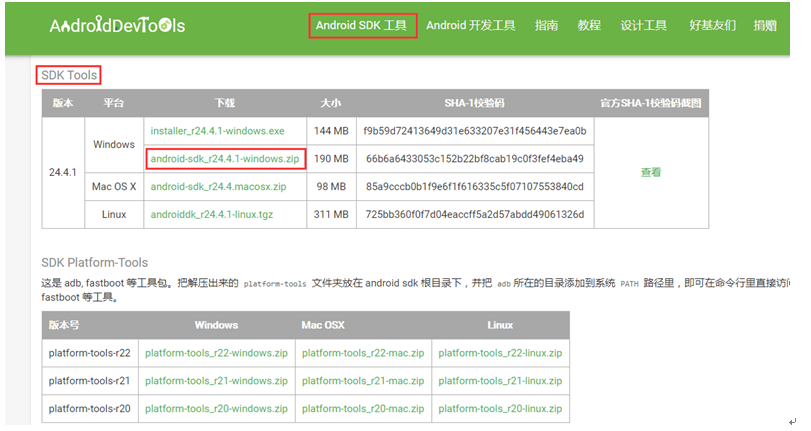Image resolution: width=811 pixels, height=431 pixels.
Task: Click the Linux platform cell in SDK Tools
Action: click(x=114, y=214)
